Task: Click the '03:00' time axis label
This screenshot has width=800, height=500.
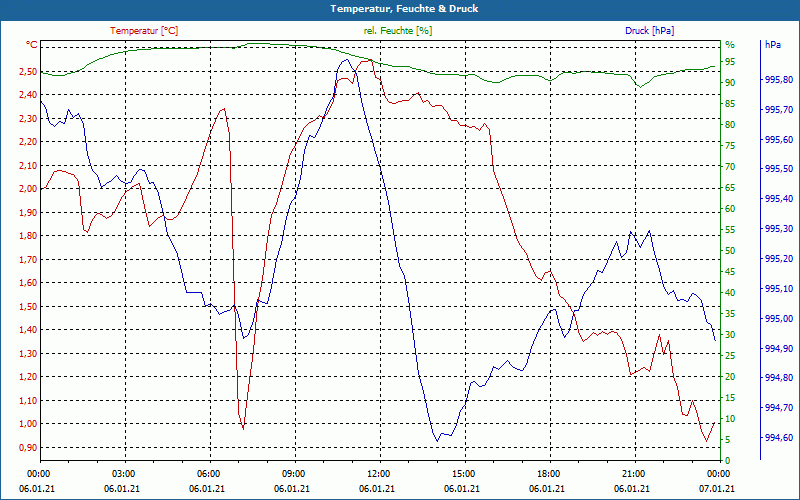Action: coord(122,474)
